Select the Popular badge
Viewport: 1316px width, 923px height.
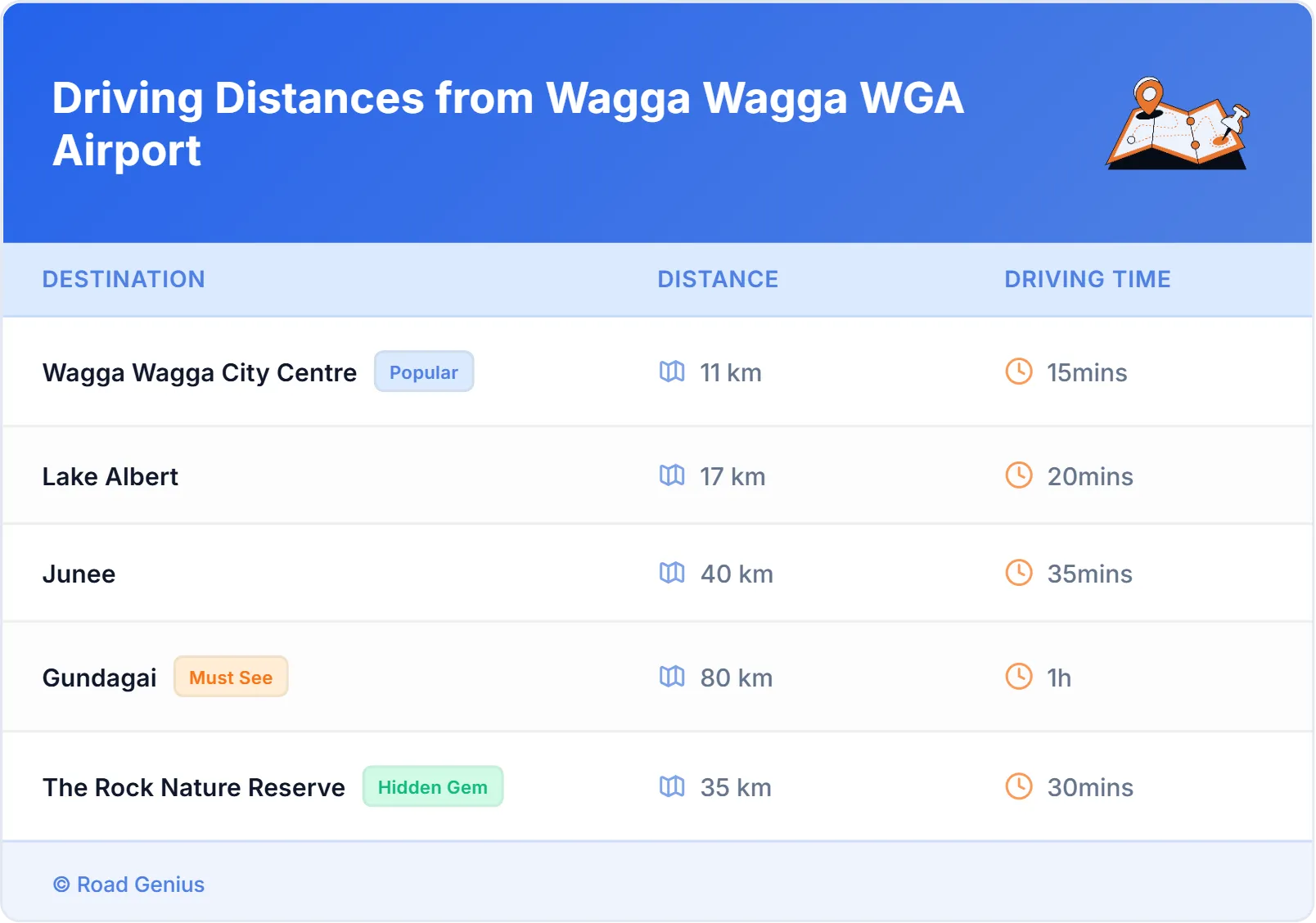point(424,371)
